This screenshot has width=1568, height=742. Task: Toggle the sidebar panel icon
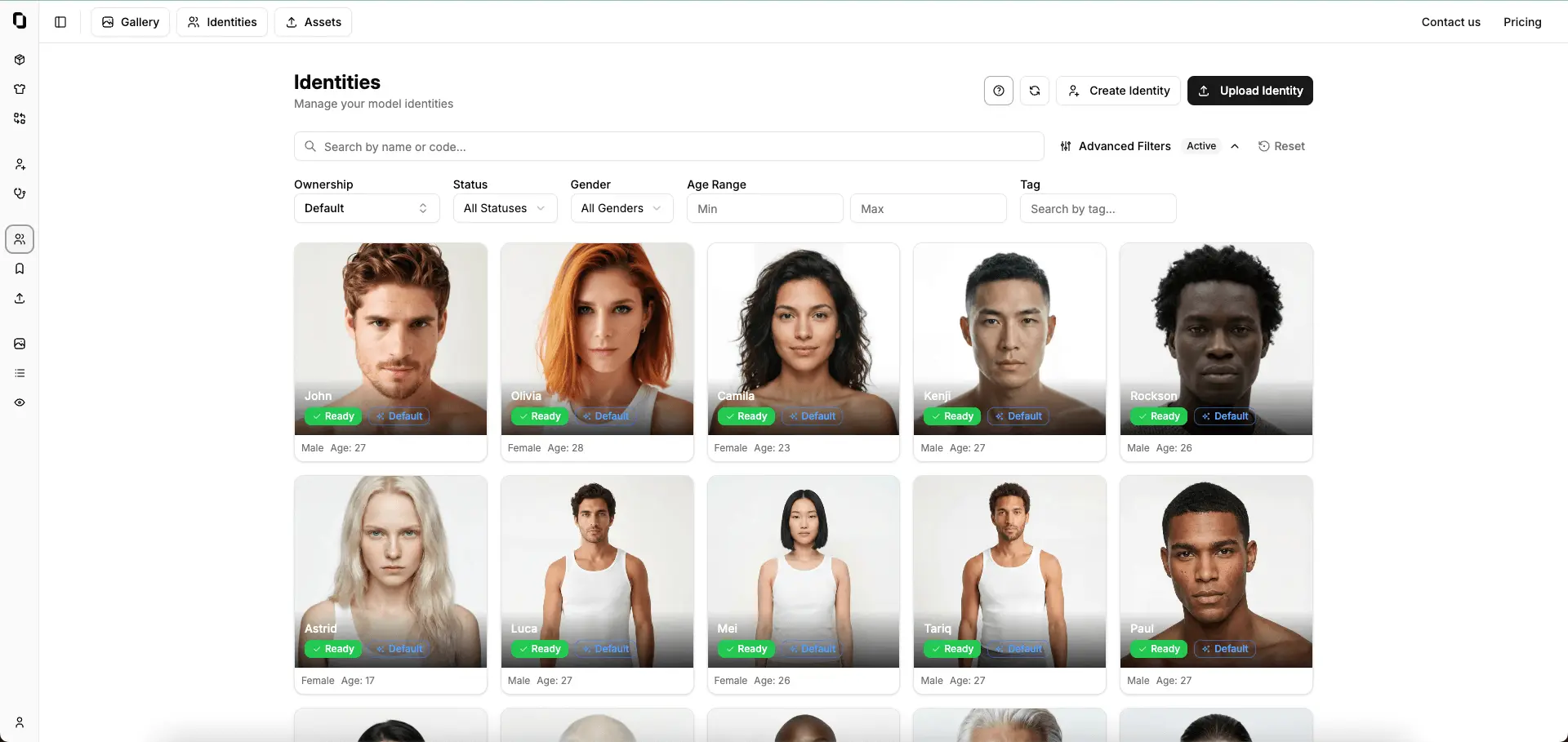(60, 22)
